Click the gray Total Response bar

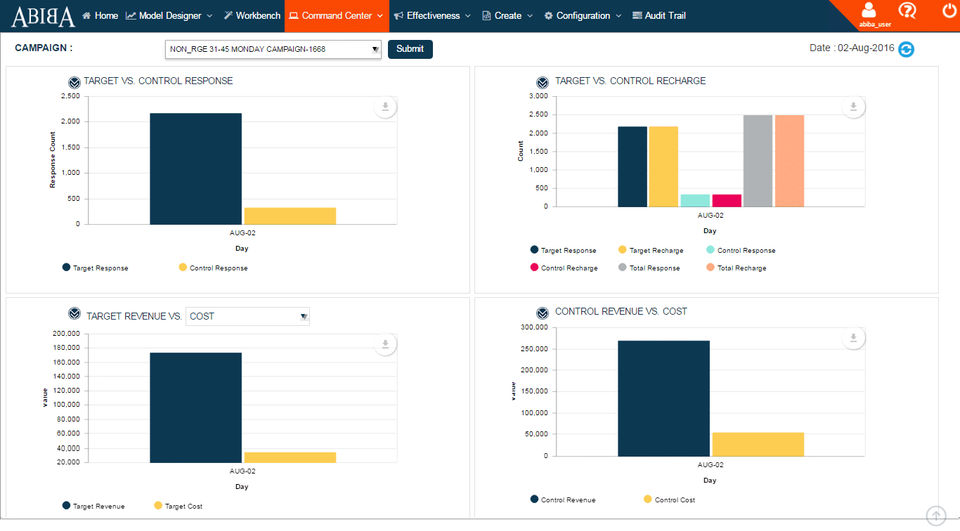point(758,160)
